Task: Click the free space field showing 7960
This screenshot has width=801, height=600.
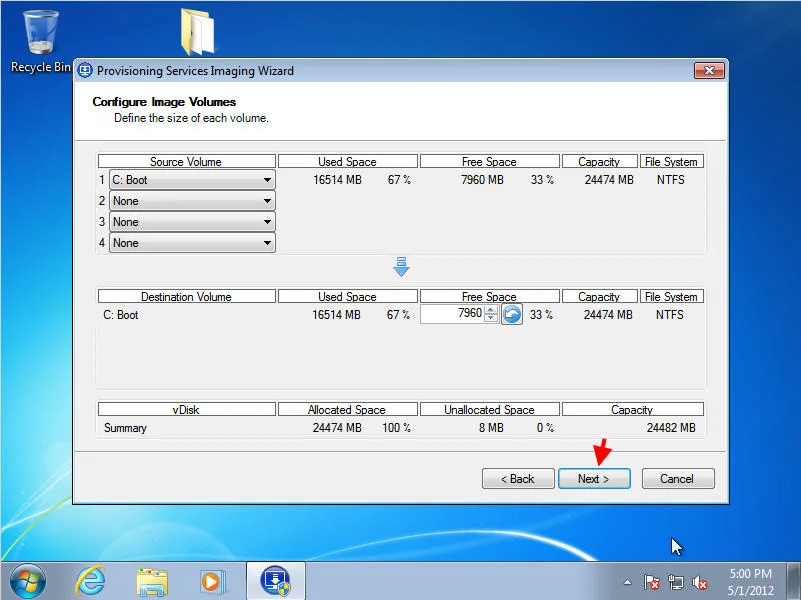Action: [x=452, y=314]
